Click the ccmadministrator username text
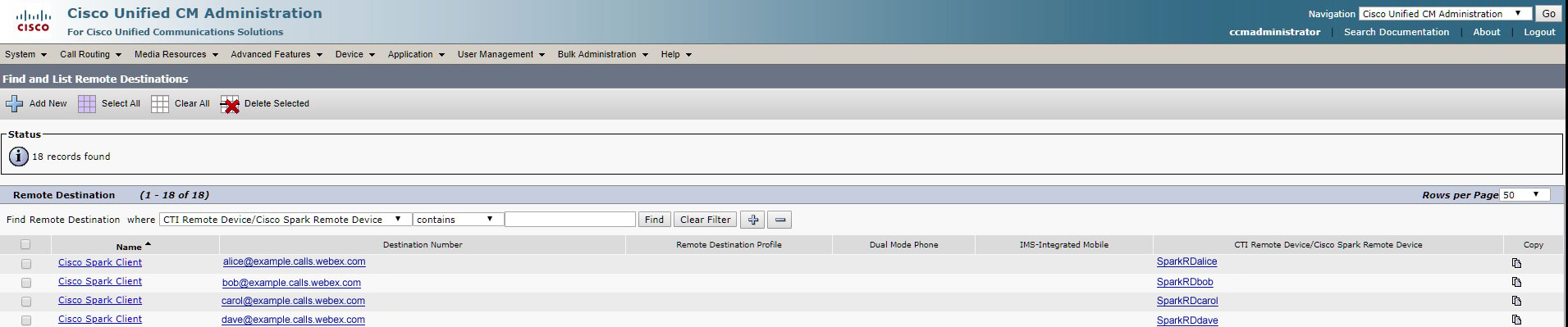 click(1274, 32)
